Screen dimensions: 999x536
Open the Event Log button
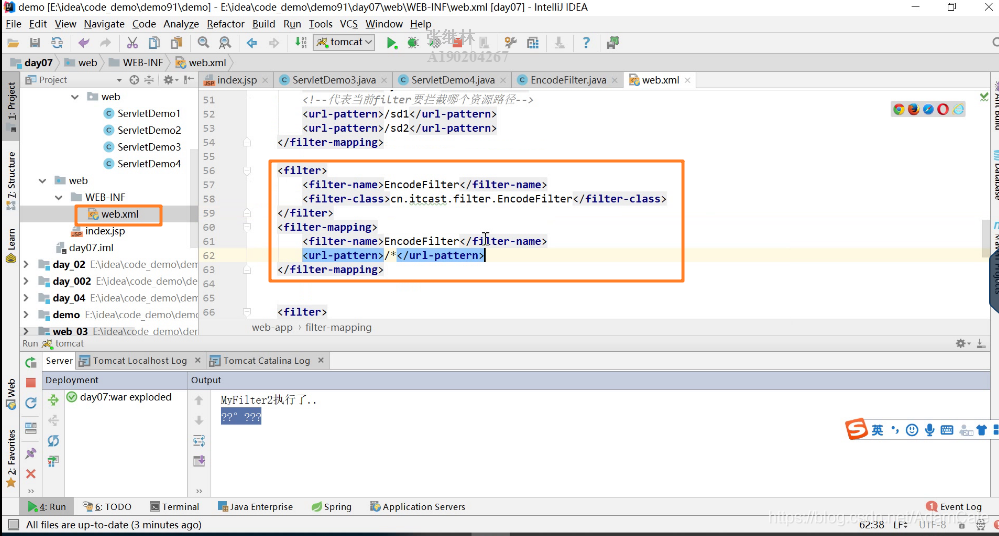(954, 507)
